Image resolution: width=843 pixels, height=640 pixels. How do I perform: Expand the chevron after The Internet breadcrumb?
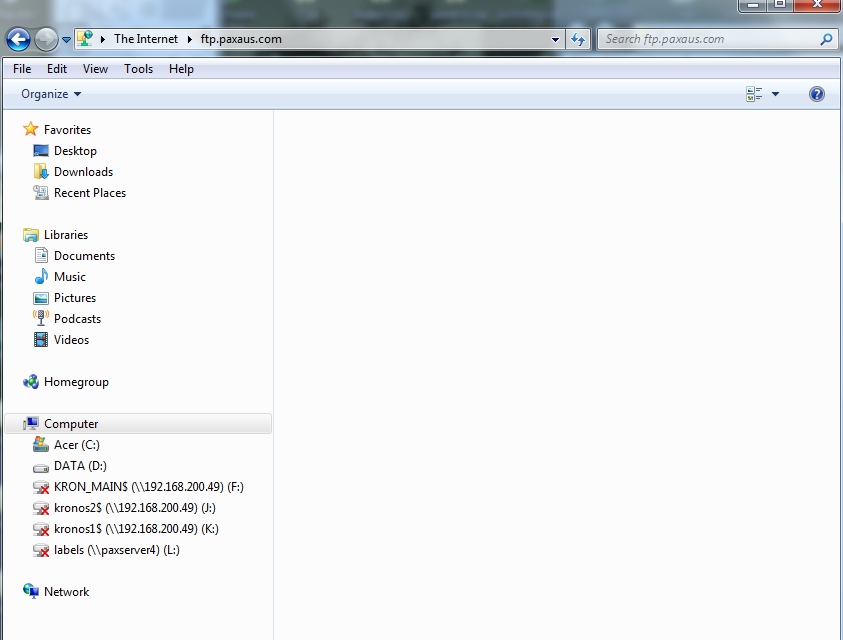click(189, 39)
